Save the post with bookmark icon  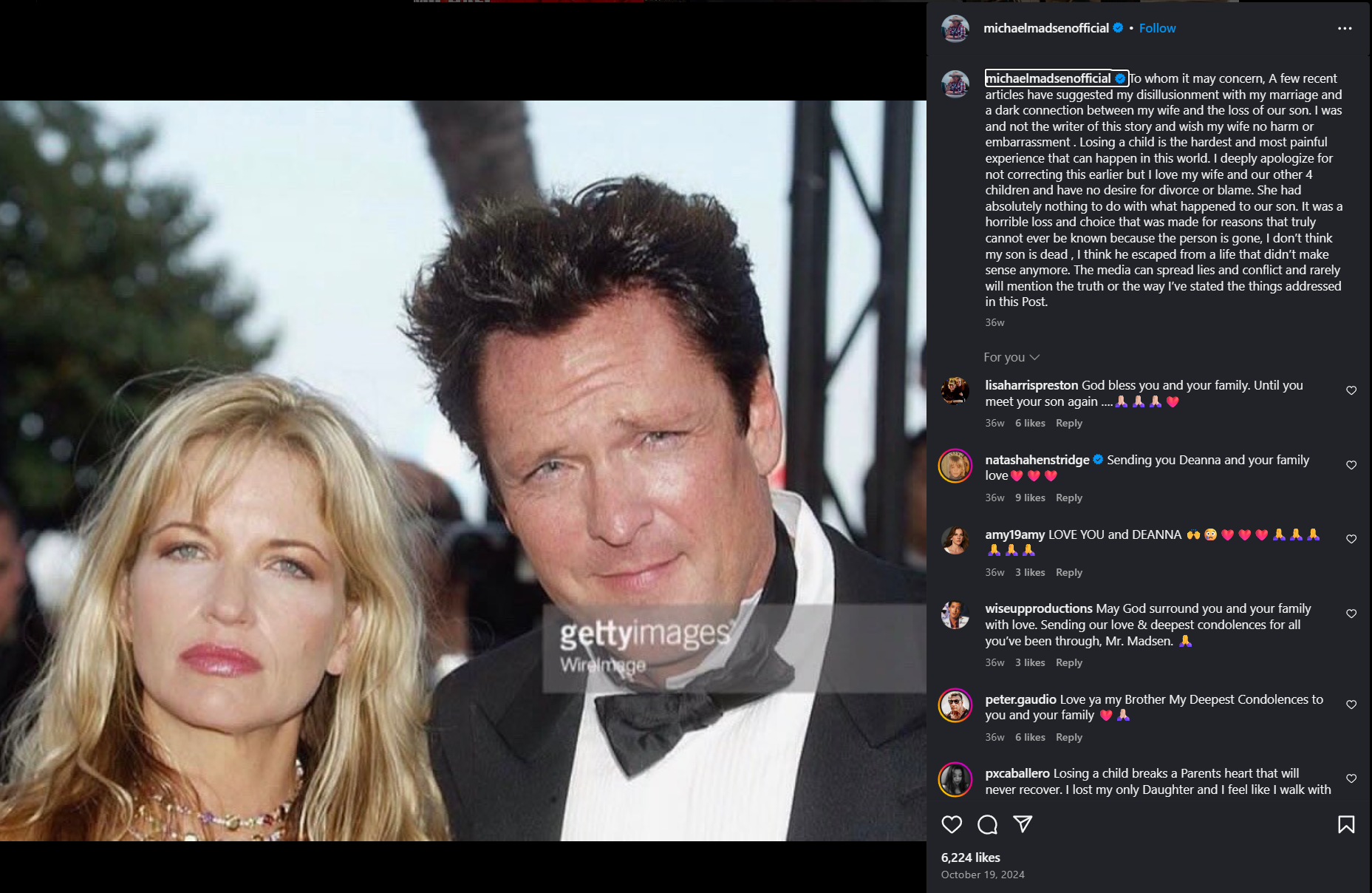pyautogui.click(x=1346, y=824)
